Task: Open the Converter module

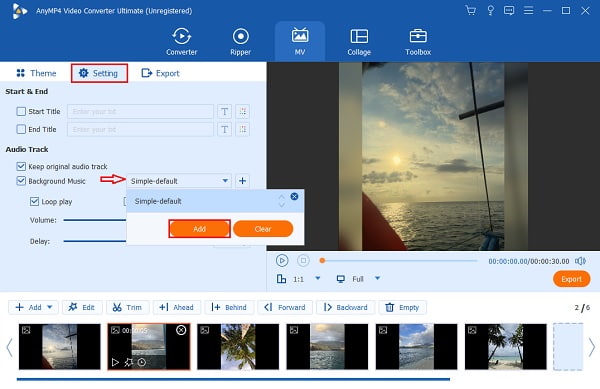Action: point(181,42)
